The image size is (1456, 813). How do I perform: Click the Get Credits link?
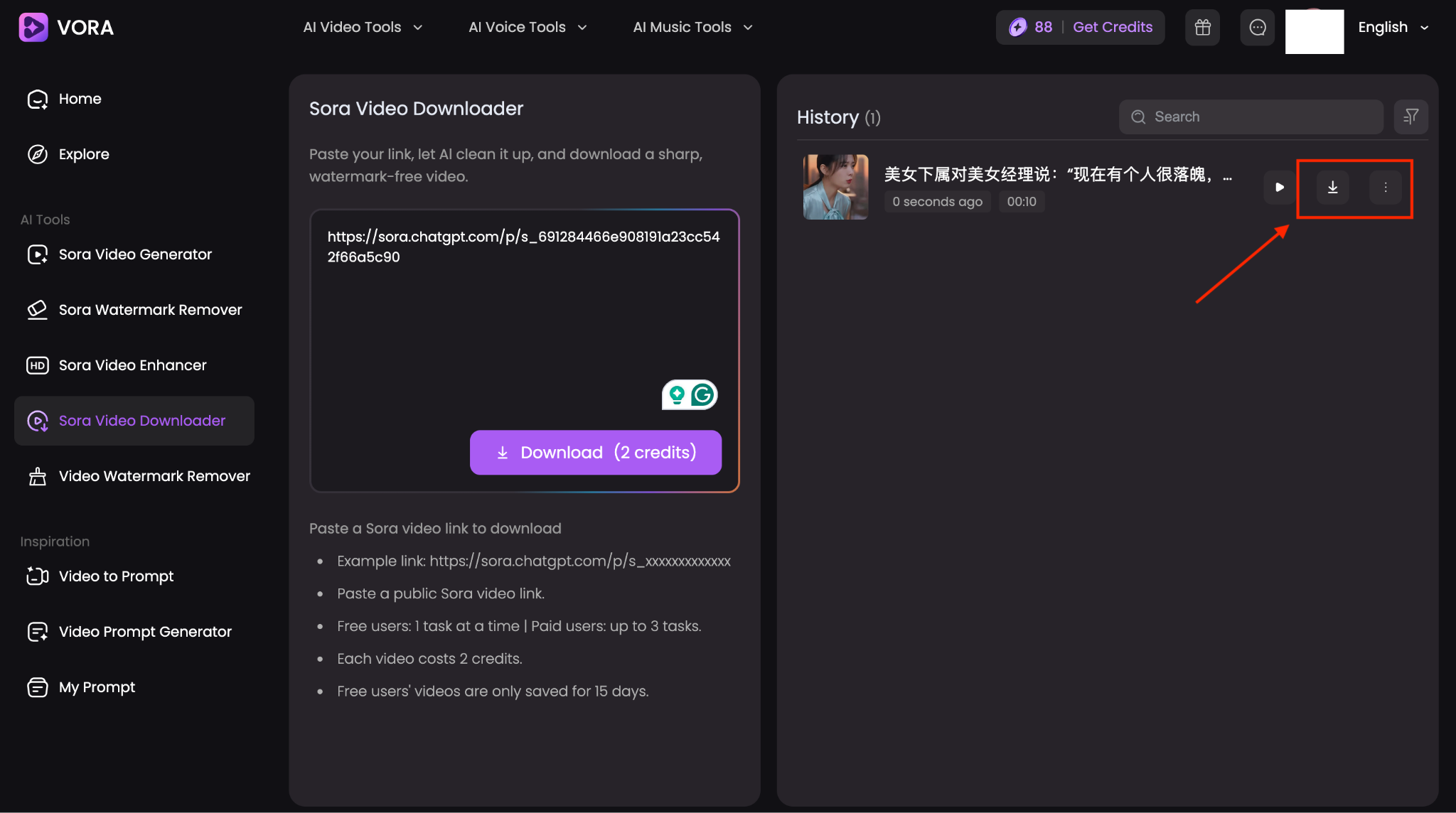pos(1113,27)
